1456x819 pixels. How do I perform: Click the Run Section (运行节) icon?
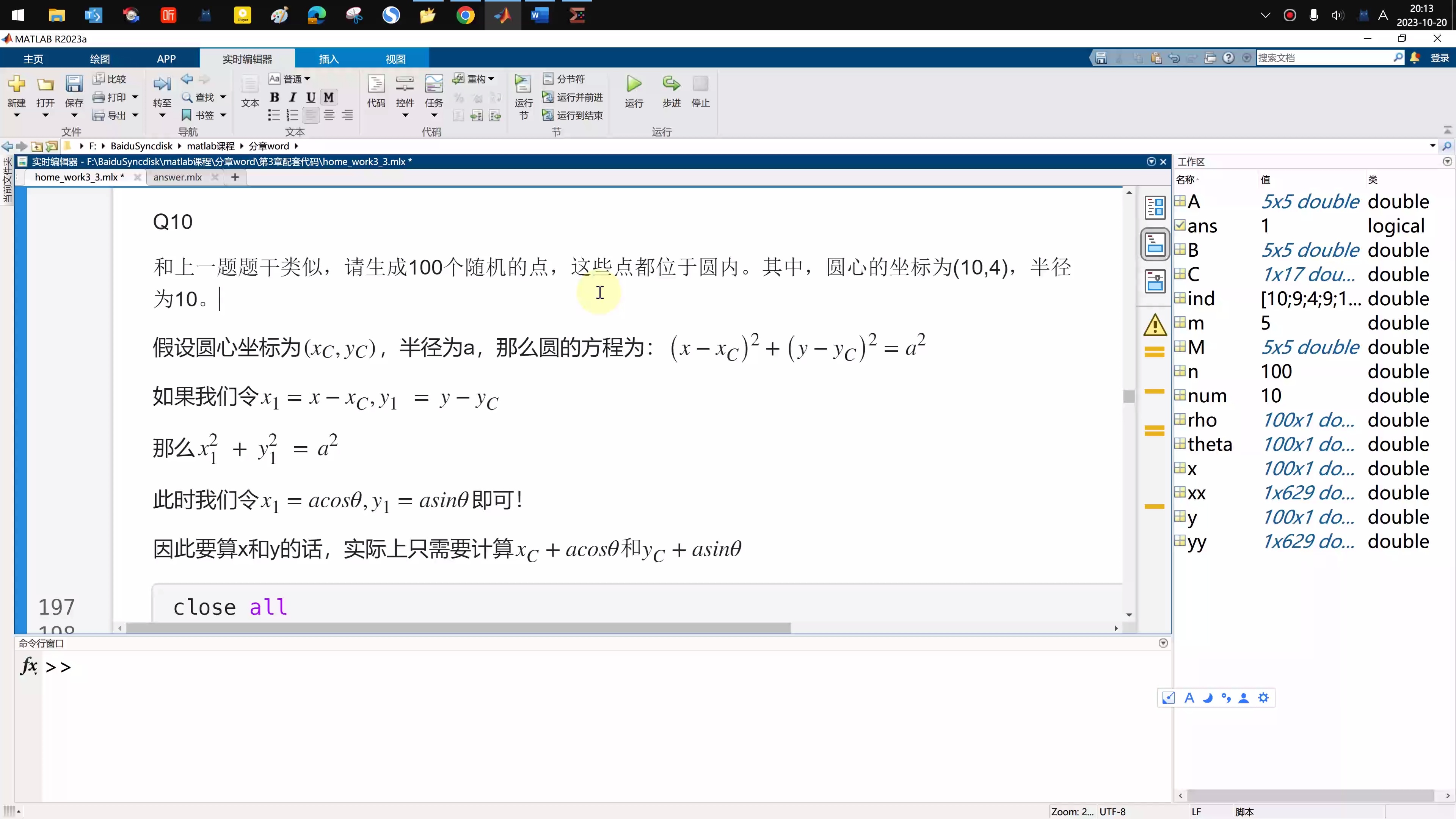523,84
